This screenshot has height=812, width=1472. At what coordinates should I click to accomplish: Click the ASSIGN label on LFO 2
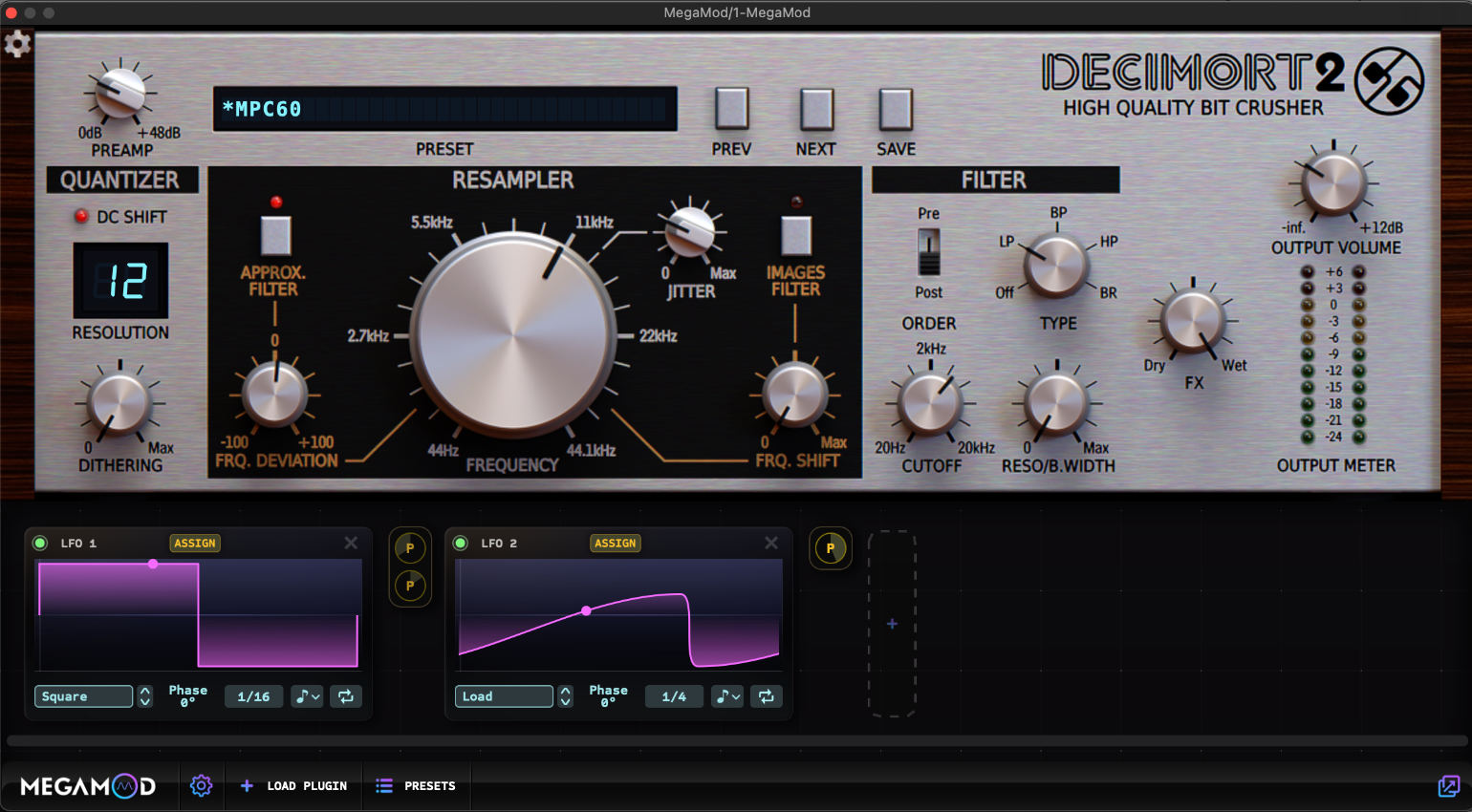click(x=616, y=543)
